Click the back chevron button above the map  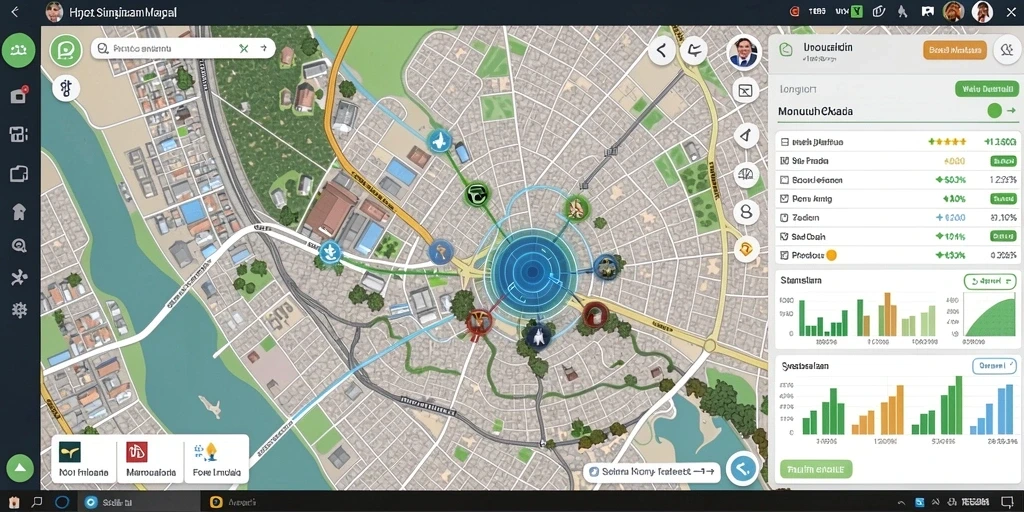click(662, 50)
